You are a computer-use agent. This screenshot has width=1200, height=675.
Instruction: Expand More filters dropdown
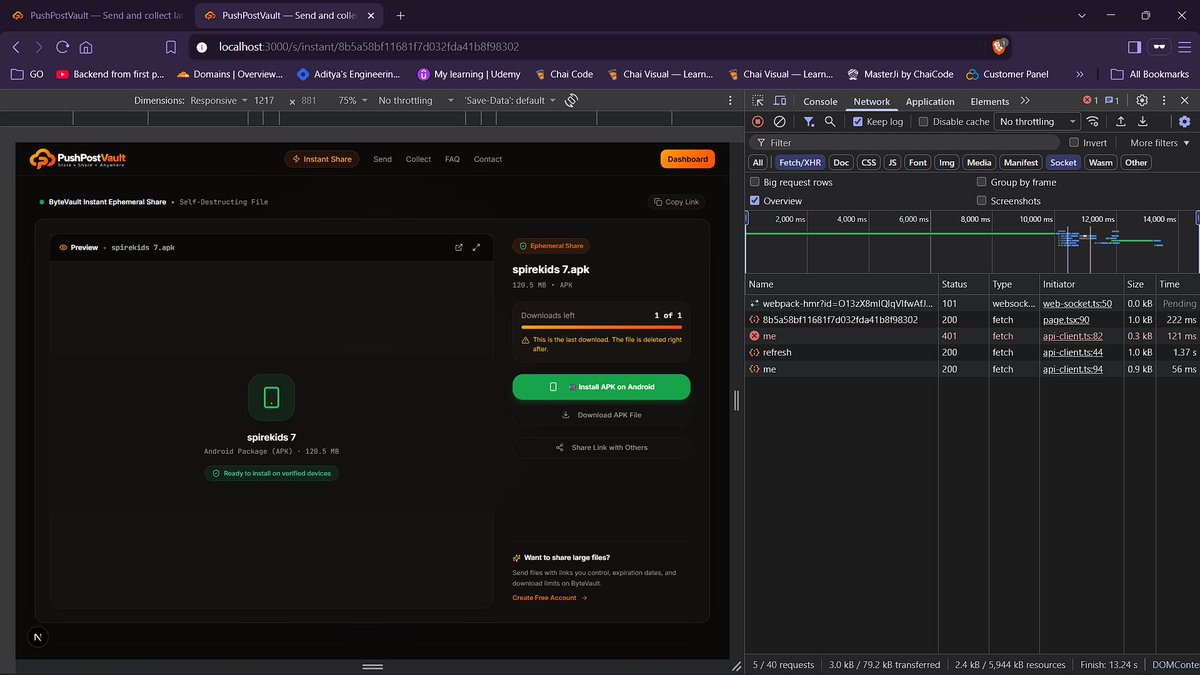pyautogui.click(x=1159, y=142)
